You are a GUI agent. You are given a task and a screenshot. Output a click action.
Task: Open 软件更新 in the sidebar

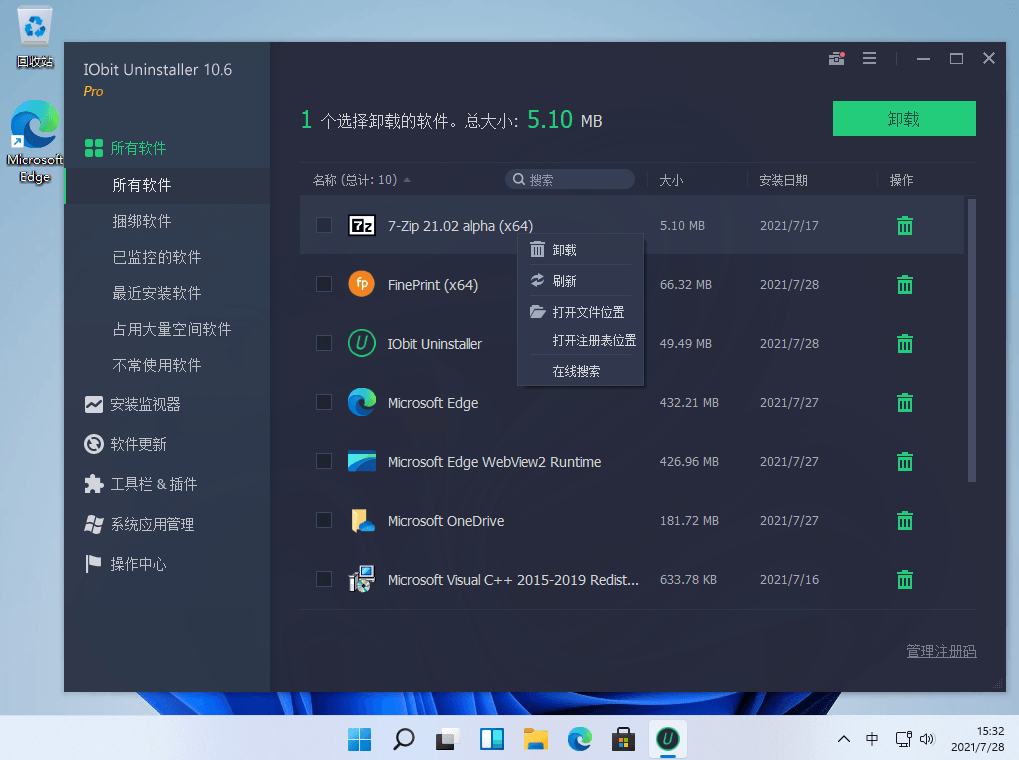pos(125,444)
